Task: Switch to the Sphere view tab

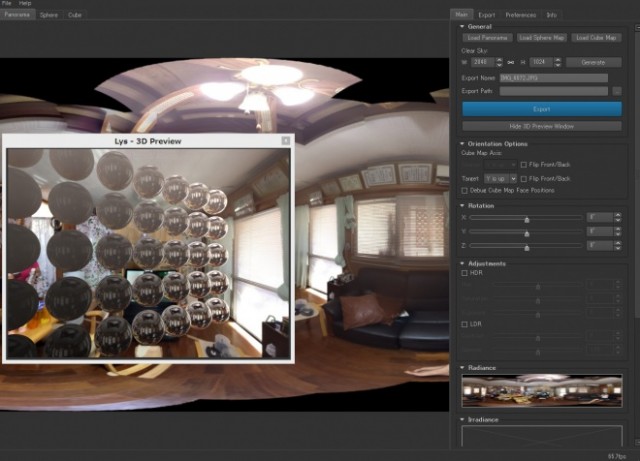Action: pyautogui.click(x=49, y=15)
